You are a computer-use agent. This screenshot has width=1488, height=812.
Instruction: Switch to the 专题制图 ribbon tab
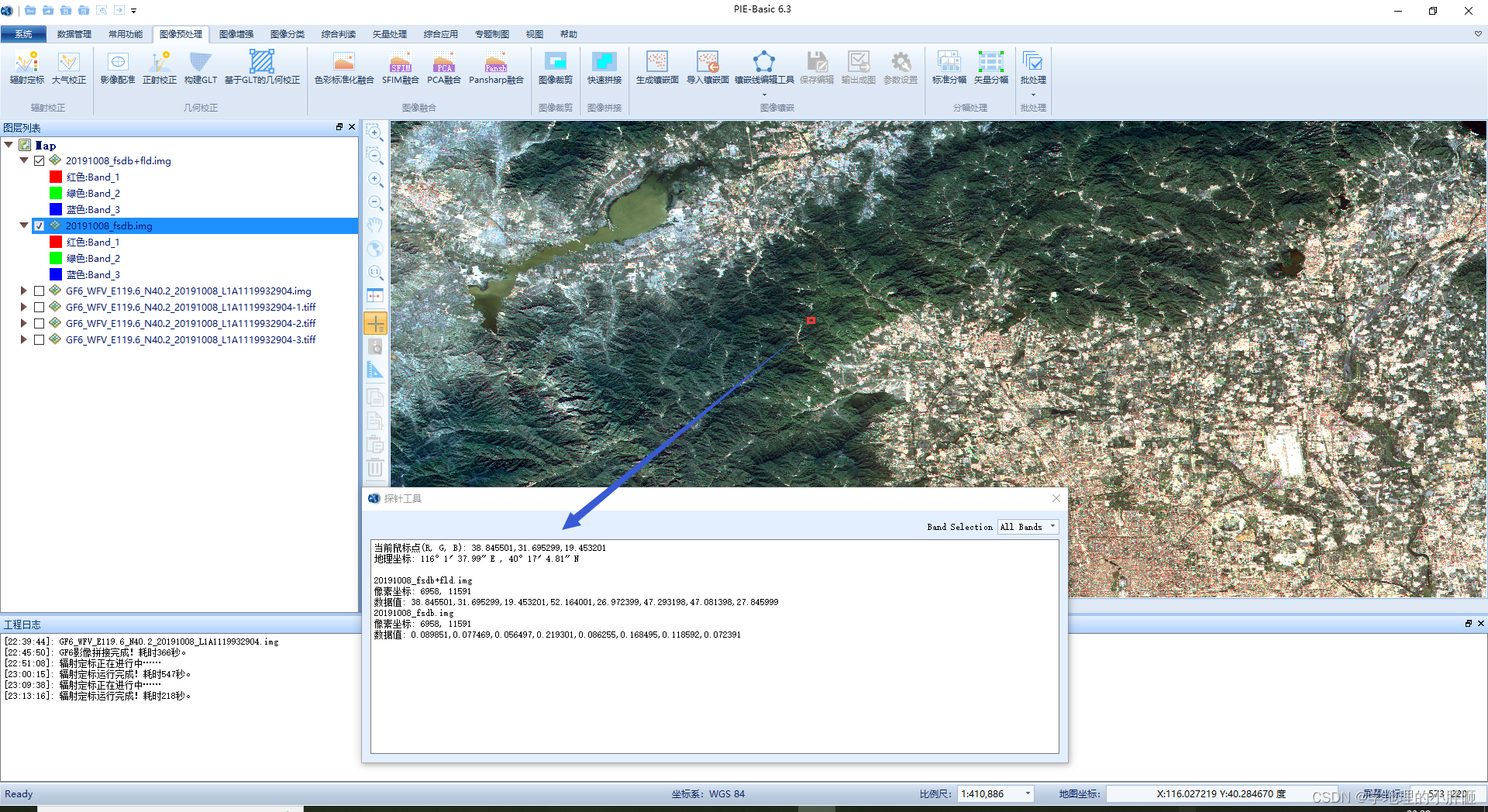[x=492, y=34]
